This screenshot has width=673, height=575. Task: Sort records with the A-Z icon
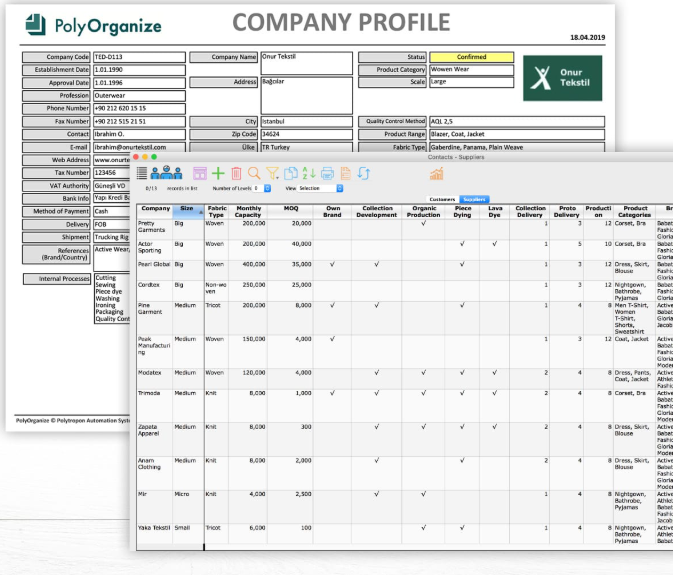pyautogui.click(x=309, y=173)
